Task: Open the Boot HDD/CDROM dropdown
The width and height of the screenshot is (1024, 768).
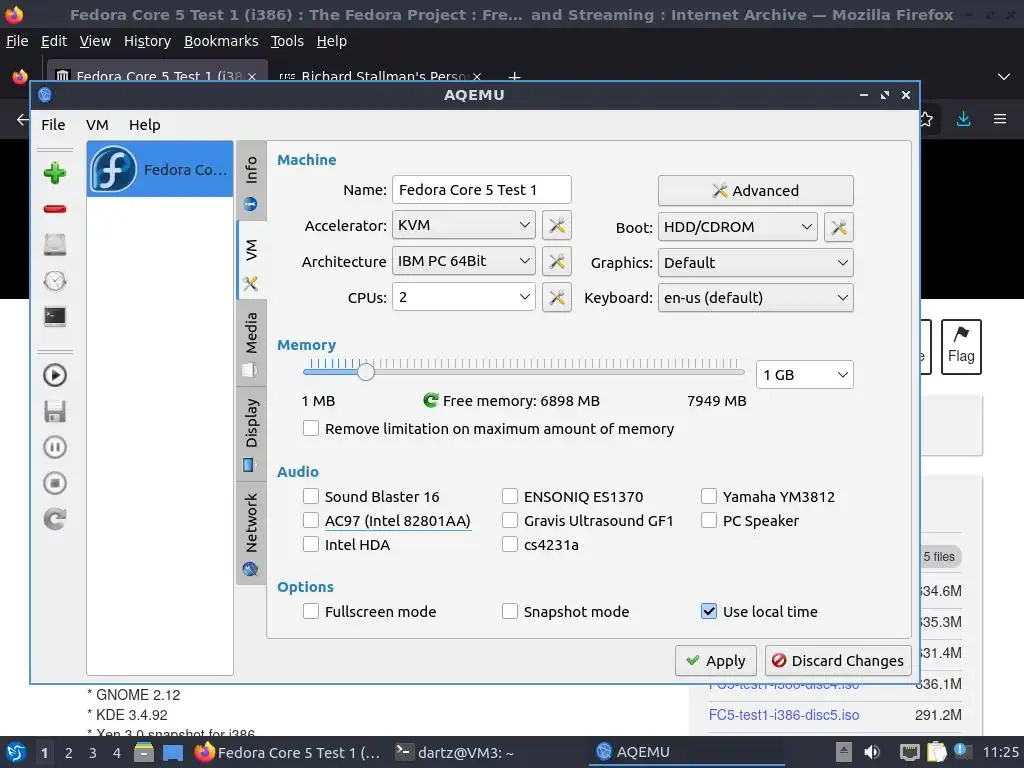Action: point(737,227)
